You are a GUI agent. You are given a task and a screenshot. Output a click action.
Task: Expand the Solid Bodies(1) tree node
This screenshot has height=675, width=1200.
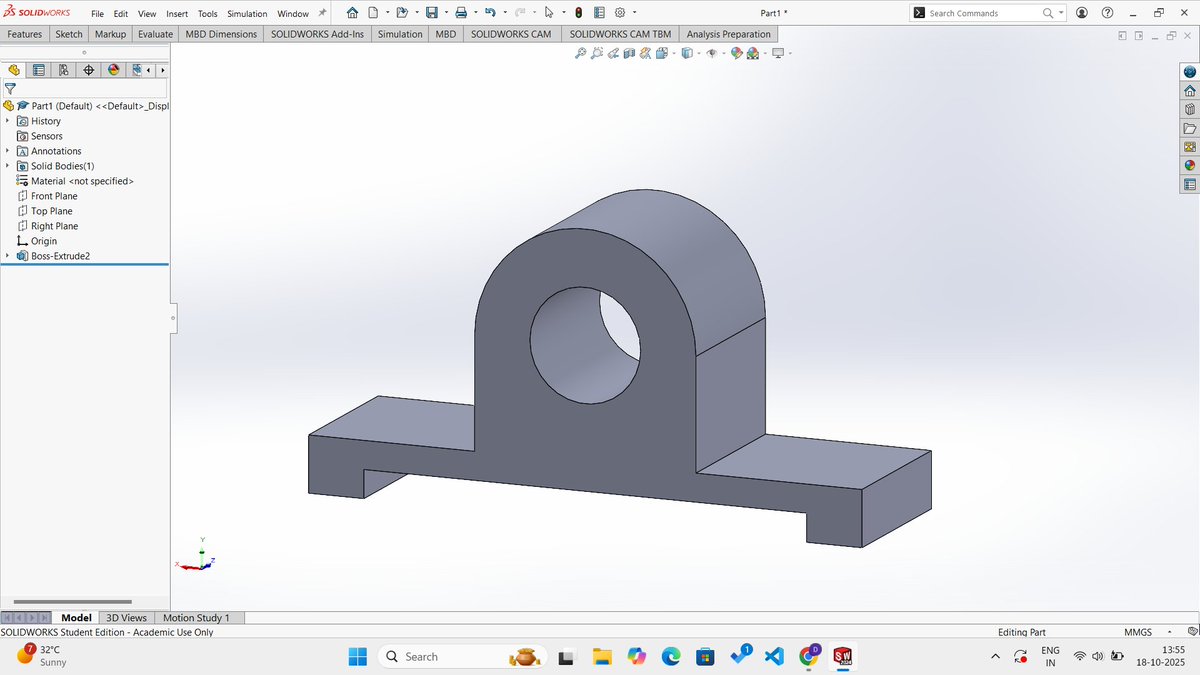point(8,166)
